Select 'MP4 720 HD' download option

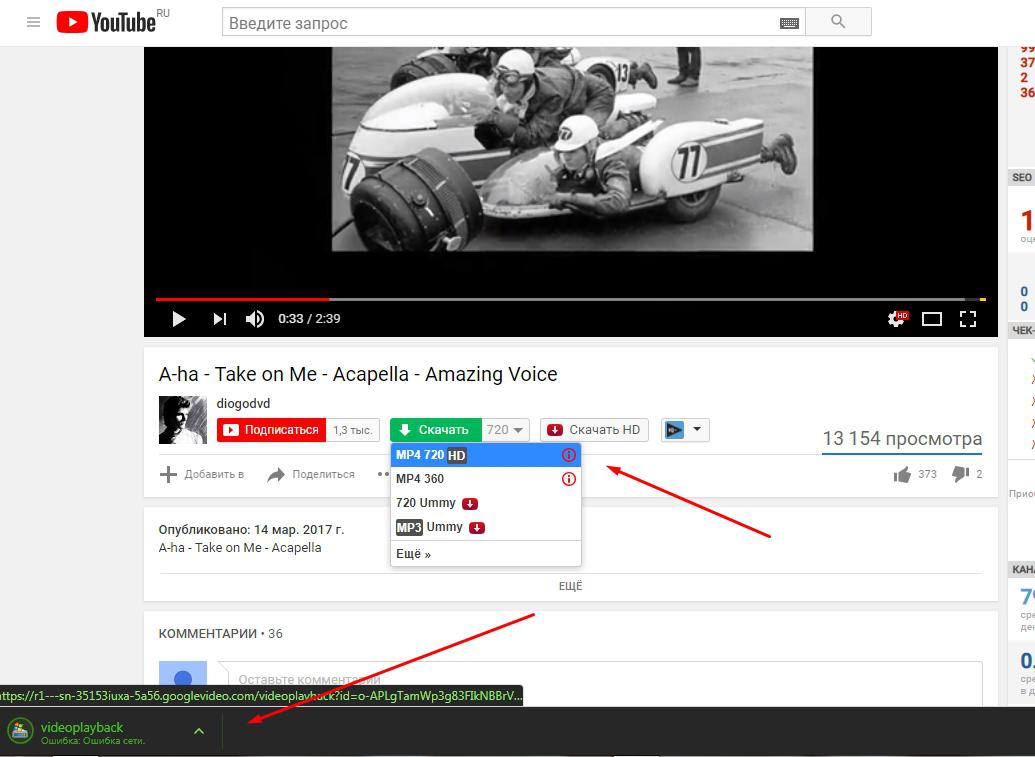486,455
